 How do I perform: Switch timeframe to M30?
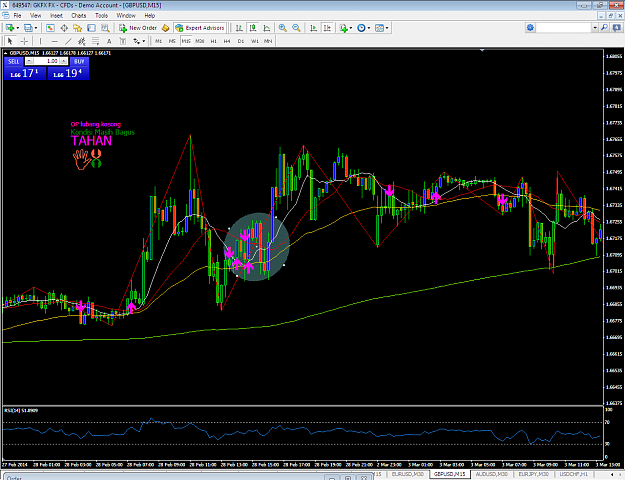click(200, 41)
